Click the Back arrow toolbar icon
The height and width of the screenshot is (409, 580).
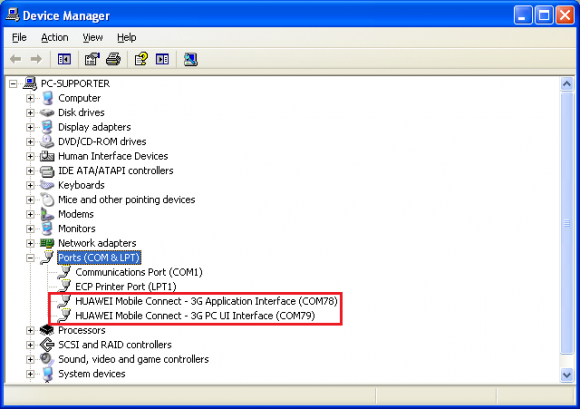click(x=16, y=59)
